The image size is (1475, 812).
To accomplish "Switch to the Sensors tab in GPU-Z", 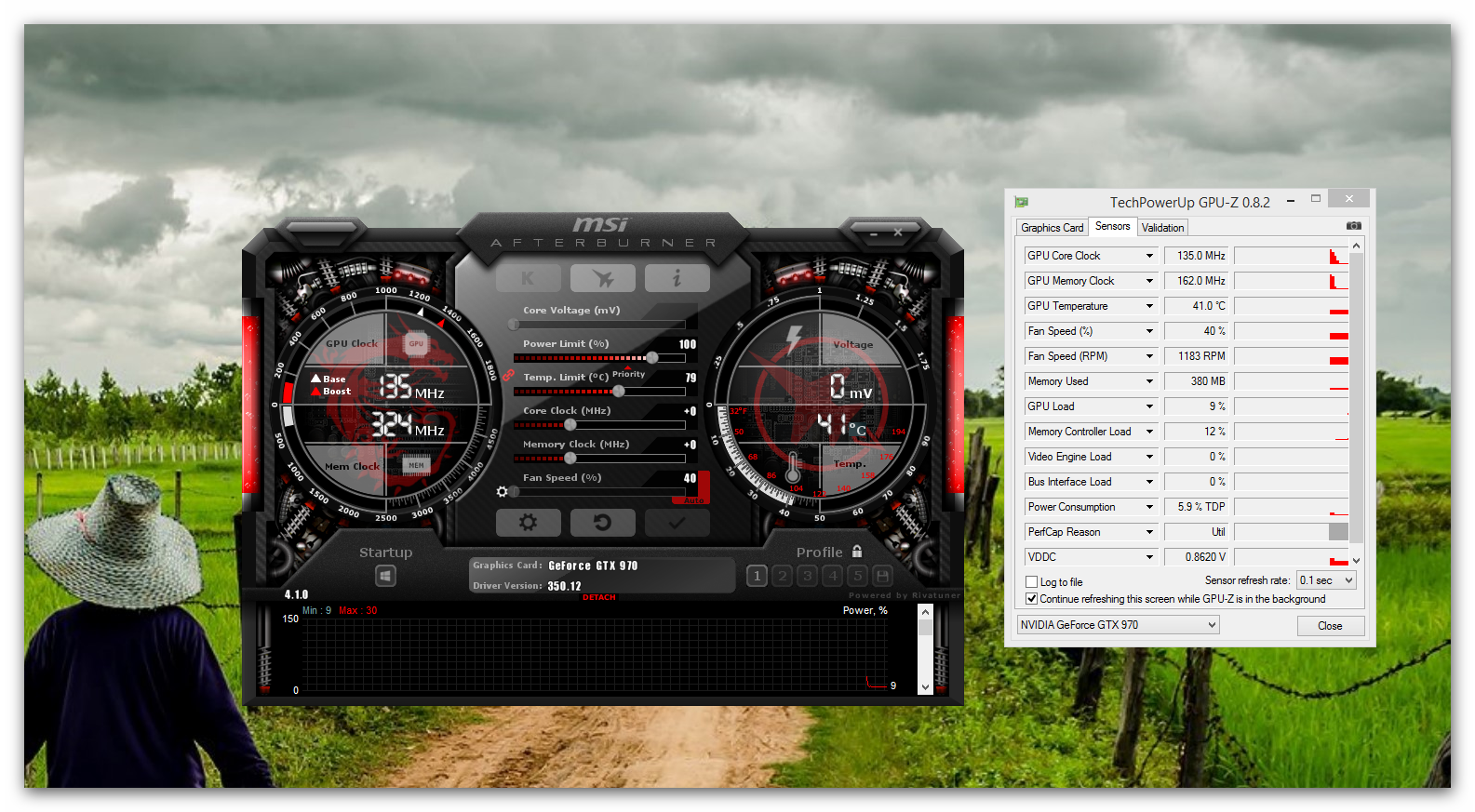I will pos(1112,226).
